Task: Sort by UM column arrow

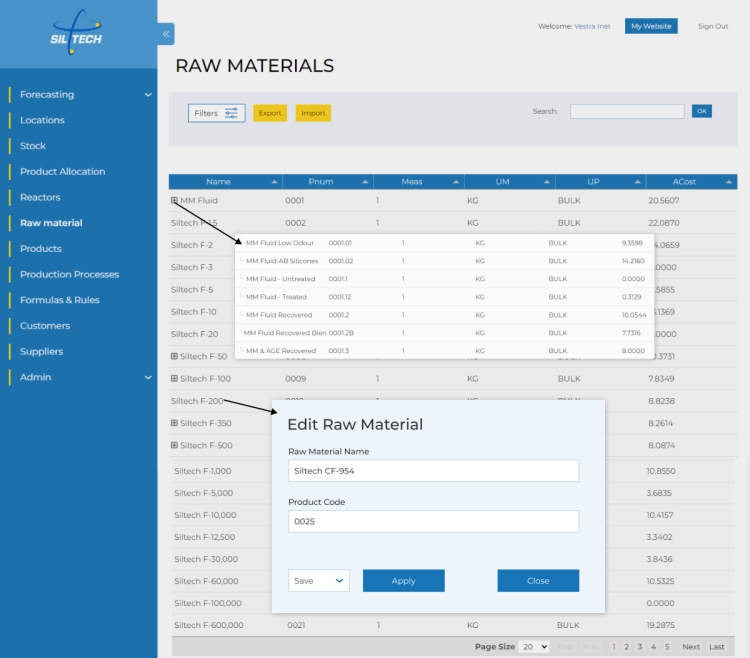Action: click(547, 182)
